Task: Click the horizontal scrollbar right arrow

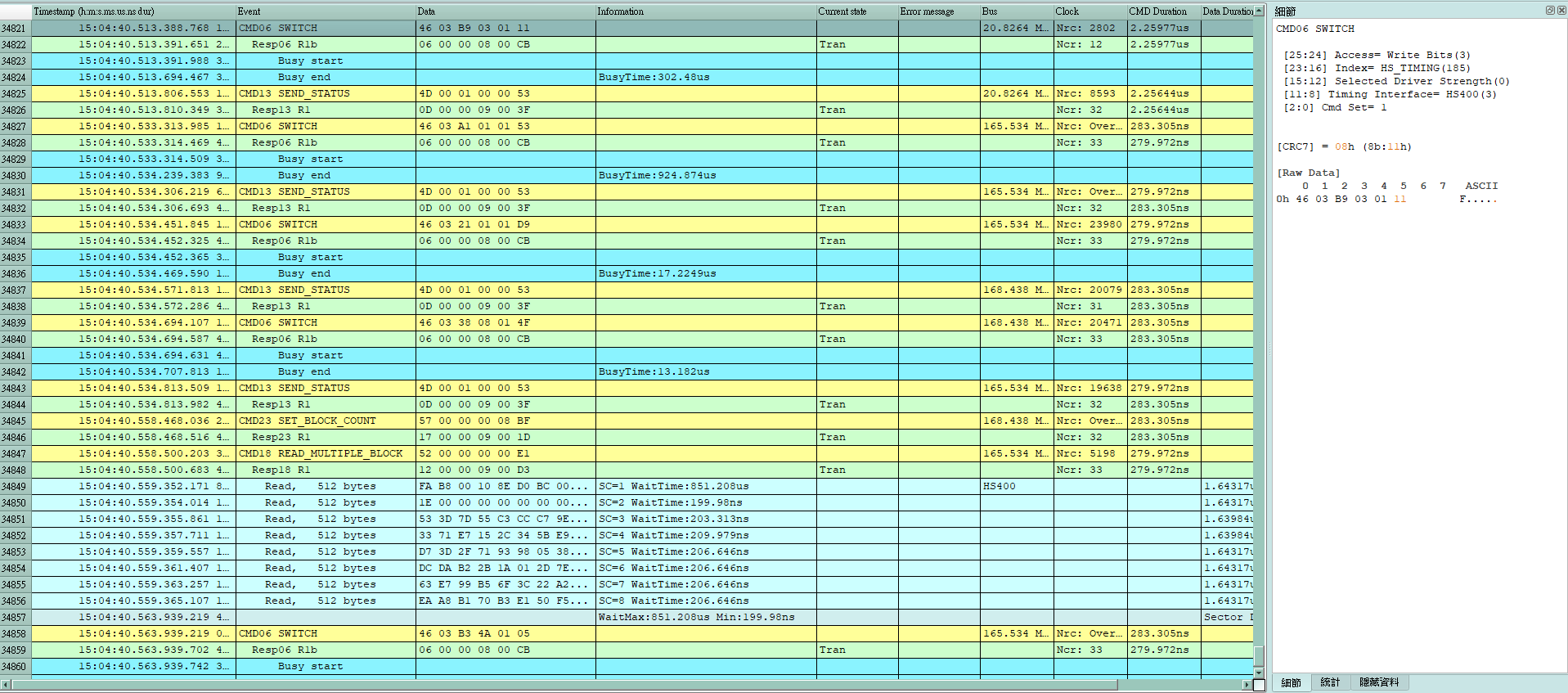Action: coord(1247,685)
